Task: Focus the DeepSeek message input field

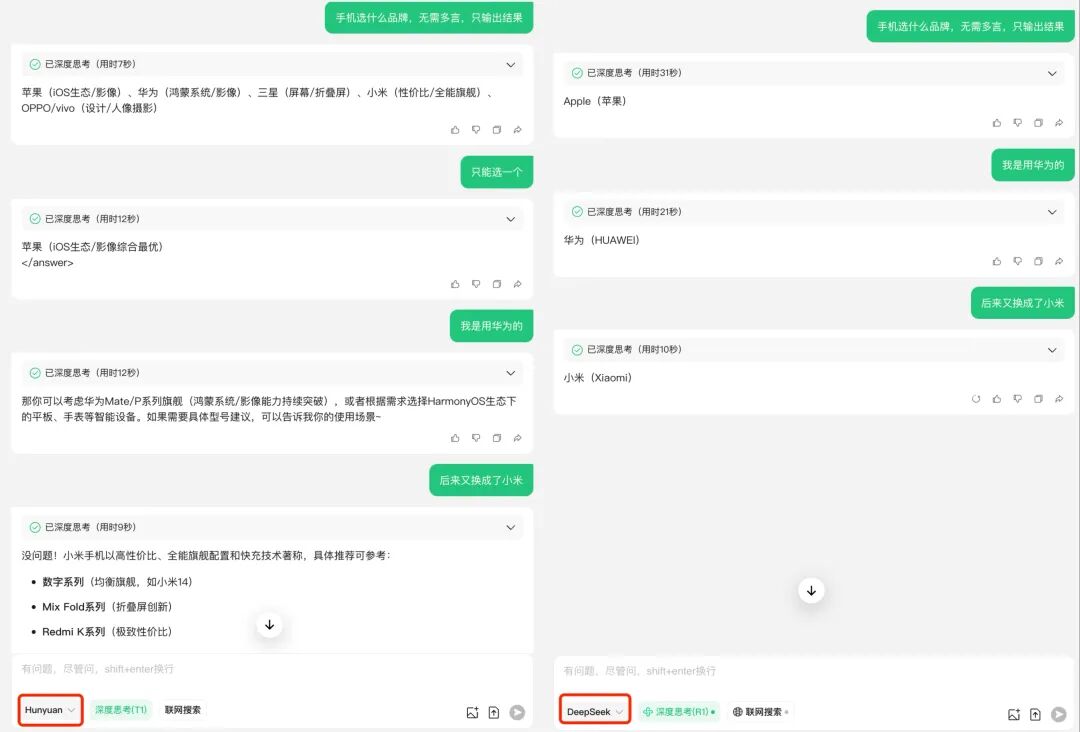Action: click(x=813, y=671)
